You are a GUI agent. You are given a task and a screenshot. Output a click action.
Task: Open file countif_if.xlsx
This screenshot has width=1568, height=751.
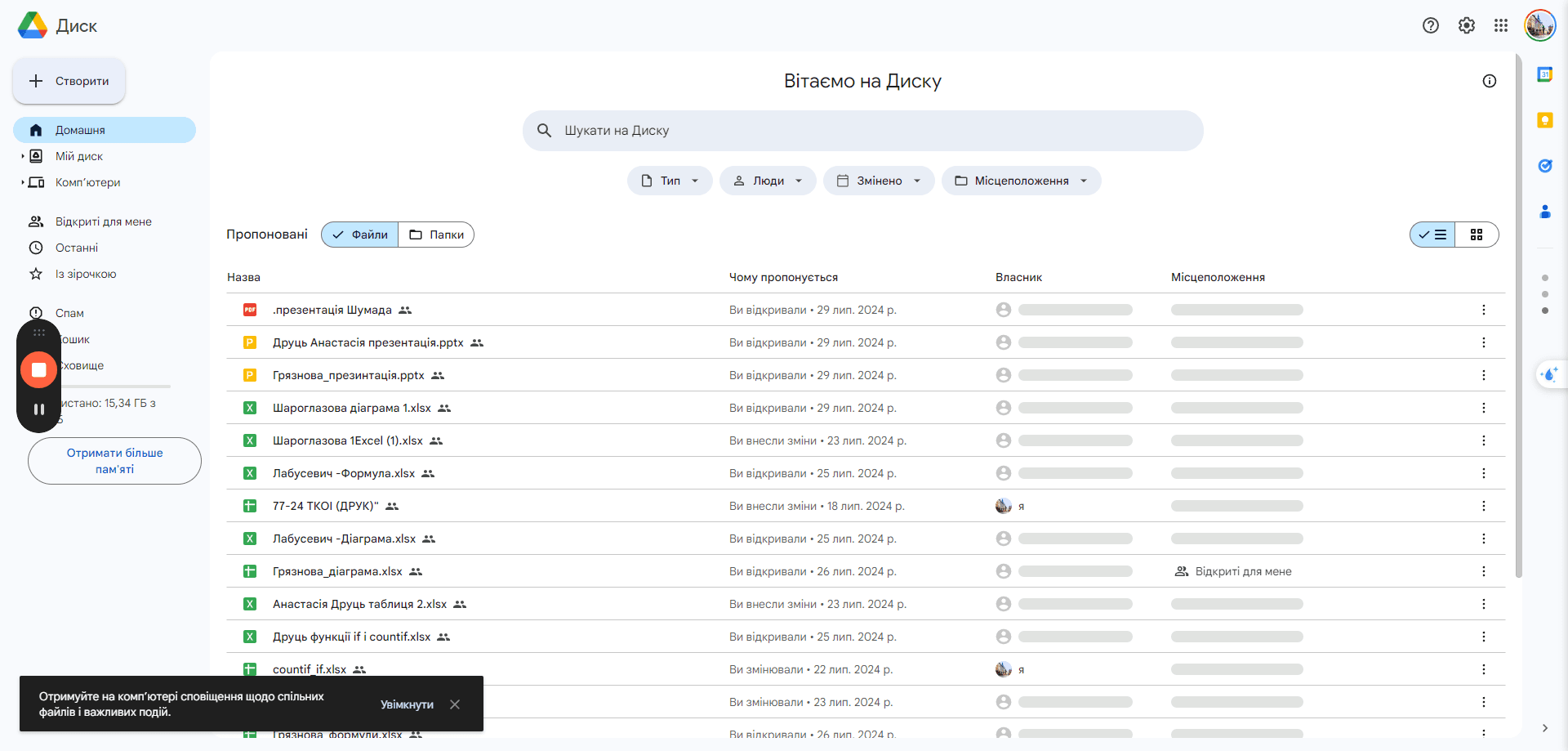tap(310, 669)
